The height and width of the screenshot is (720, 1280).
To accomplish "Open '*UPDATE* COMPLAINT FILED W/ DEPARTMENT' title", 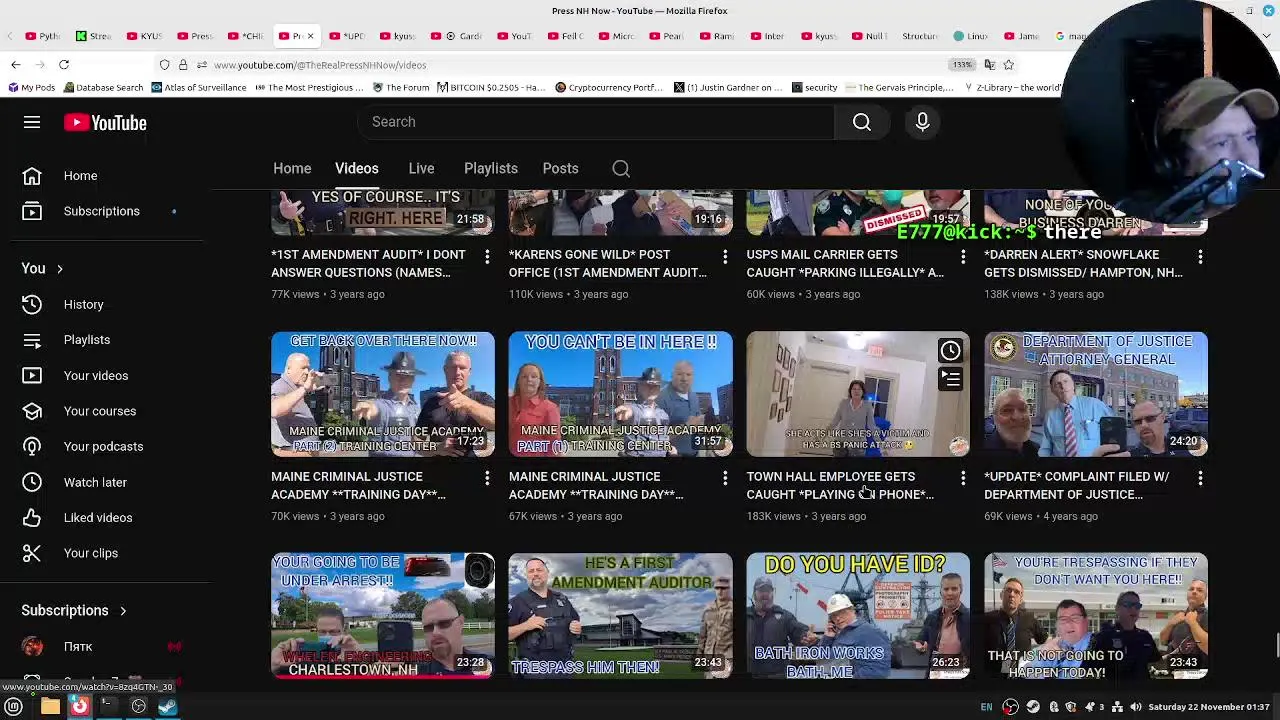I will tap(1076, 486).
